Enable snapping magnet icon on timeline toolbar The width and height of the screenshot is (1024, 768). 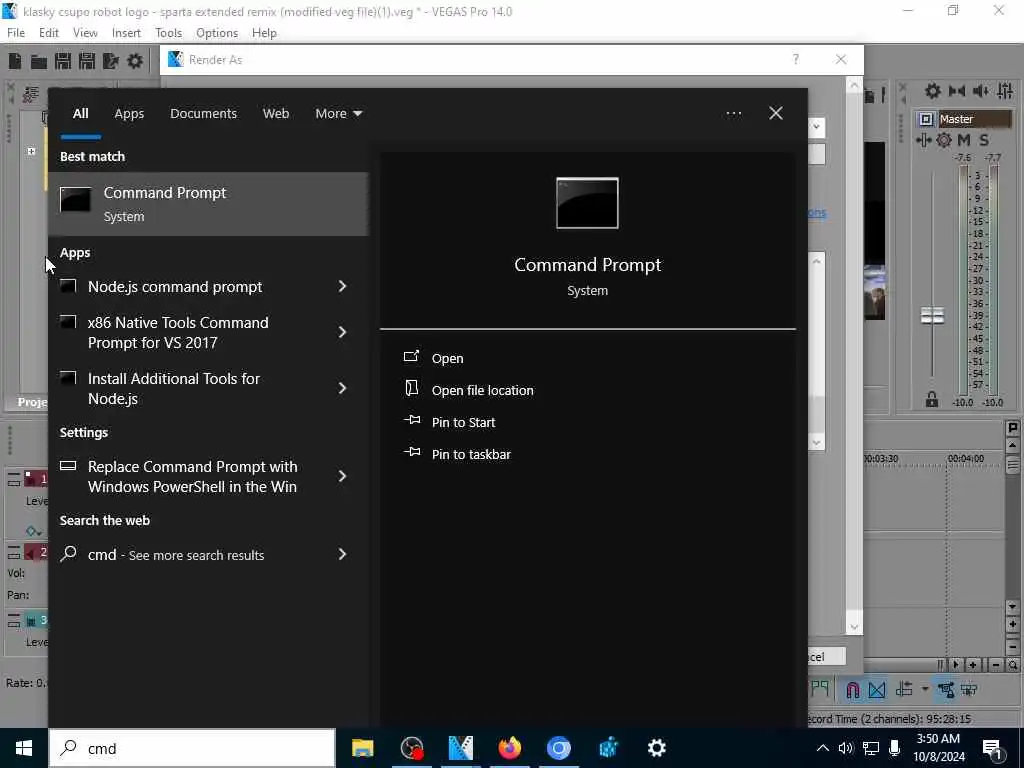(x=852, y=690)
